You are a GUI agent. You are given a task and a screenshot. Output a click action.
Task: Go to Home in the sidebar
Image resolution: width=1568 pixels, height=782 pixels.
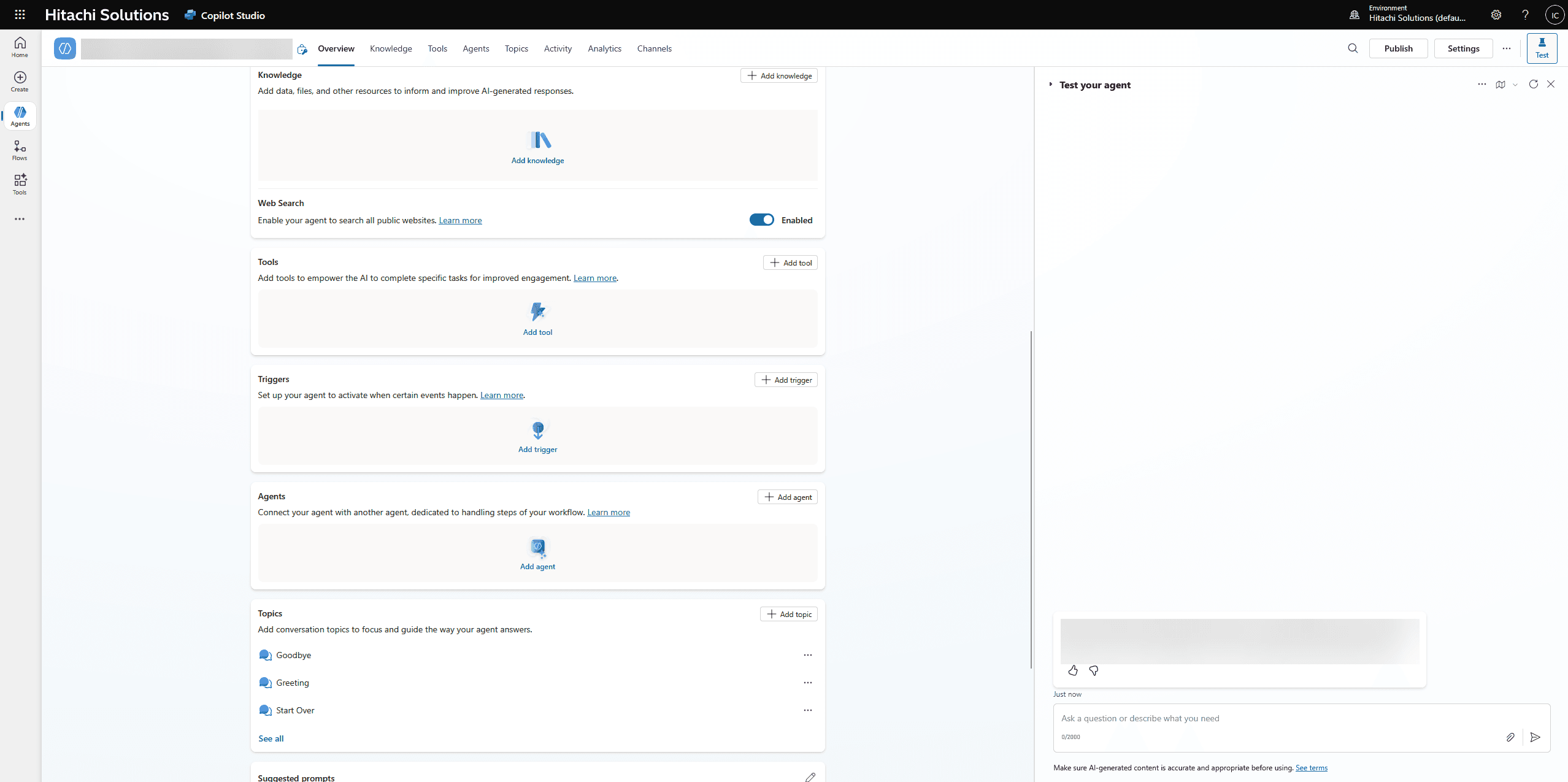pyautogui.click(x=20, y=47)
